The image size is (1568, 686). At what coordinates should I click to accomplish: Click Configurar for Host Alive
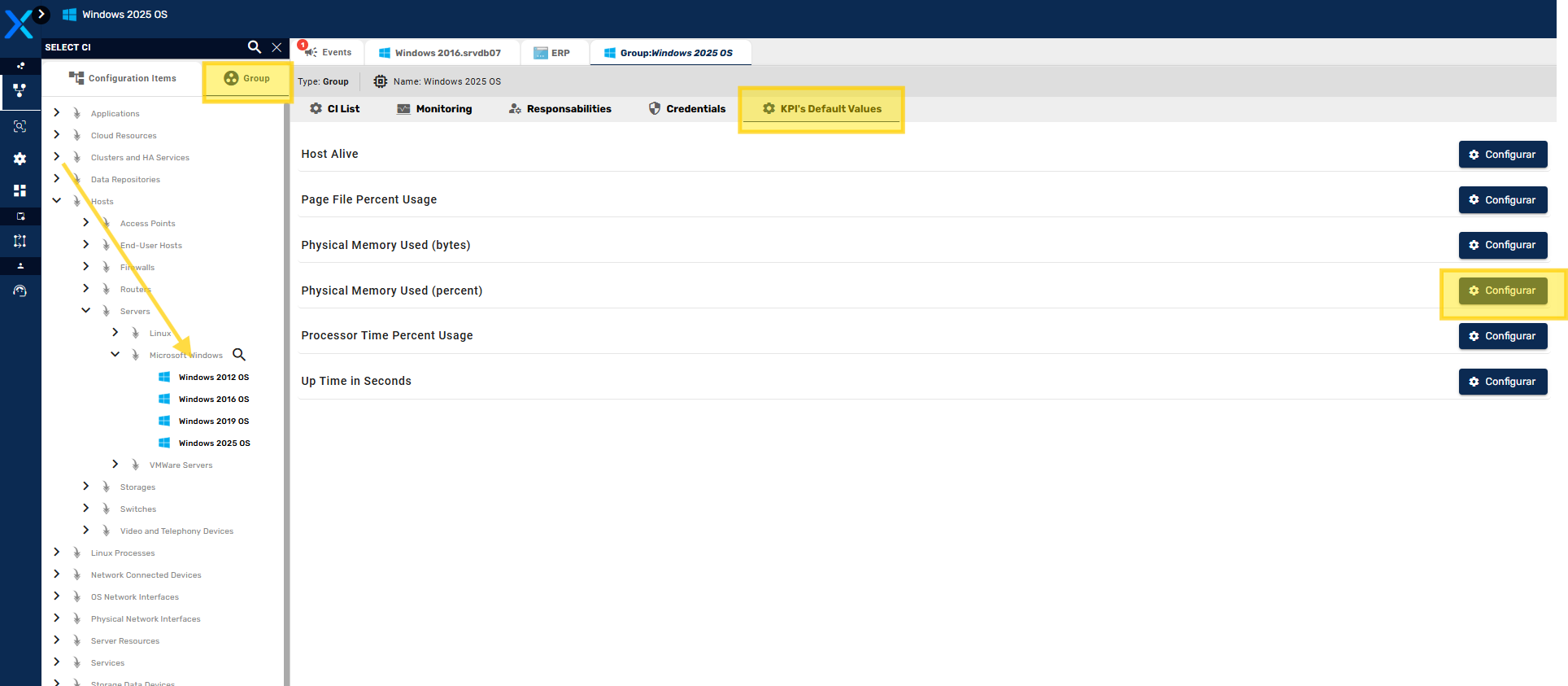pos(1502,155)
